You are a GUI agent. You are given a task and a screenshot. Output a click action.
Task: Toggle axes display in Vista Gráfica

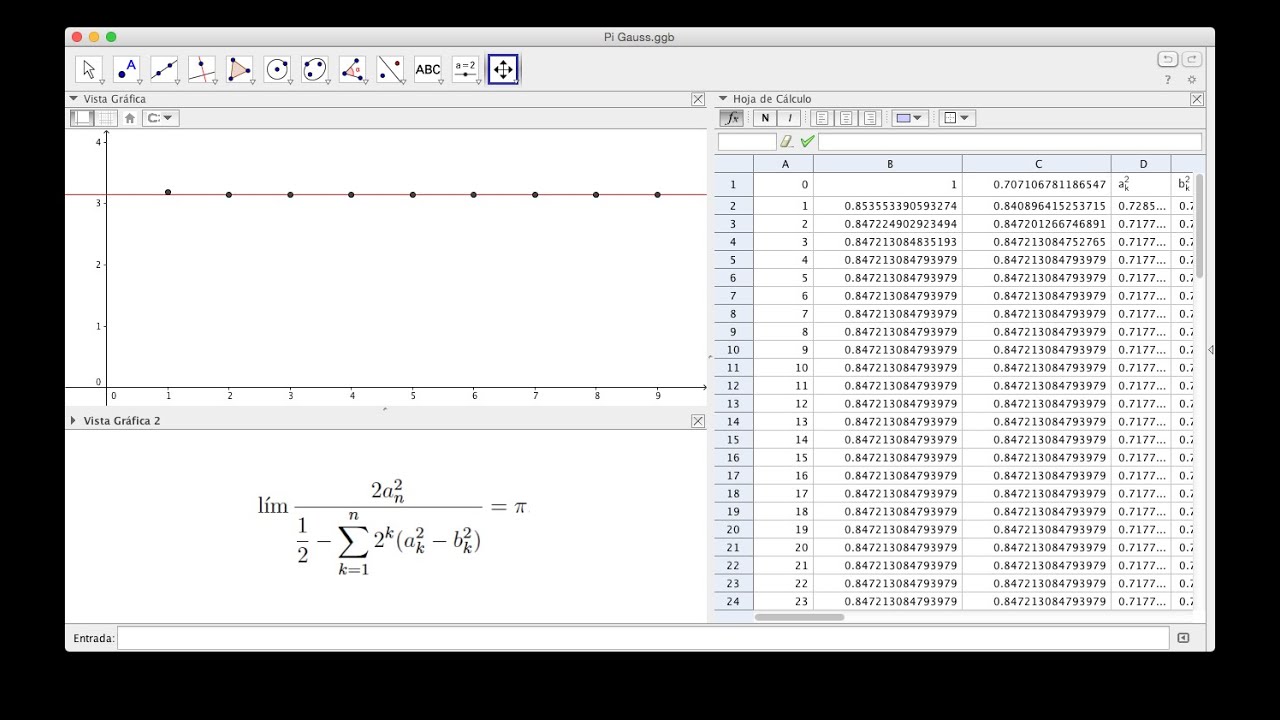82,118
